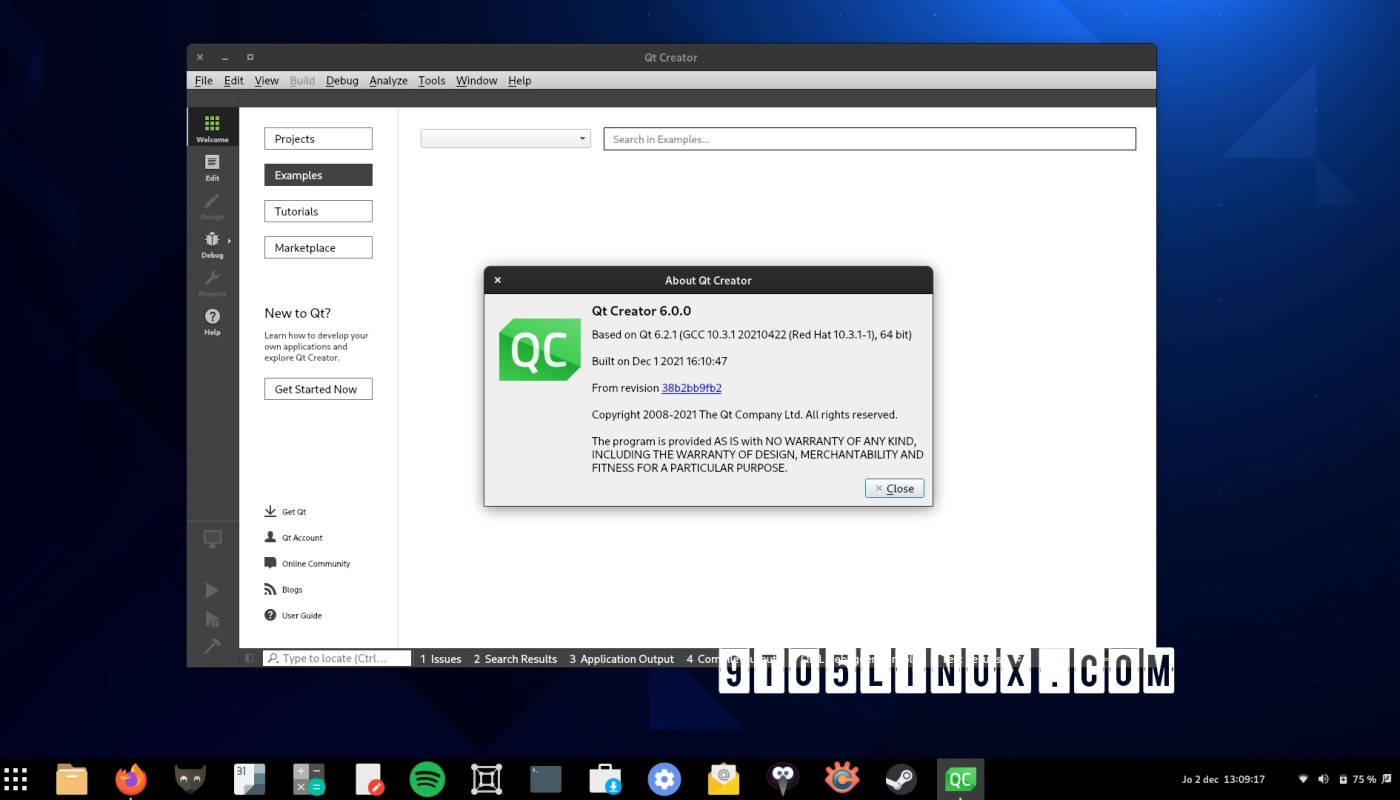This screenshot has width=1400, height=800.
Task: Click the green Run arrow button
Action: pos(212,590)
